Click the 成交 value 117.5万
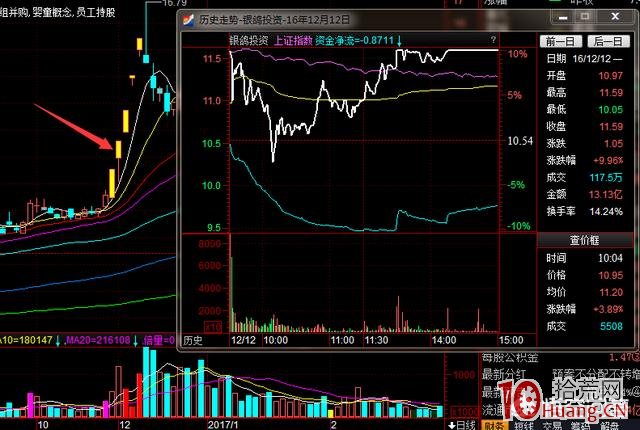Viewport: 640px width, 430px height. [606, 177]
